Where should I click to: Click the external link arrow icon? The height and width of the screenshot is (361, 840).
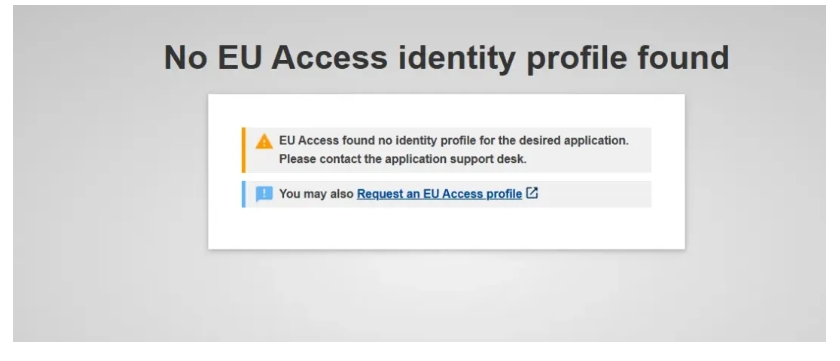(532, 193)
